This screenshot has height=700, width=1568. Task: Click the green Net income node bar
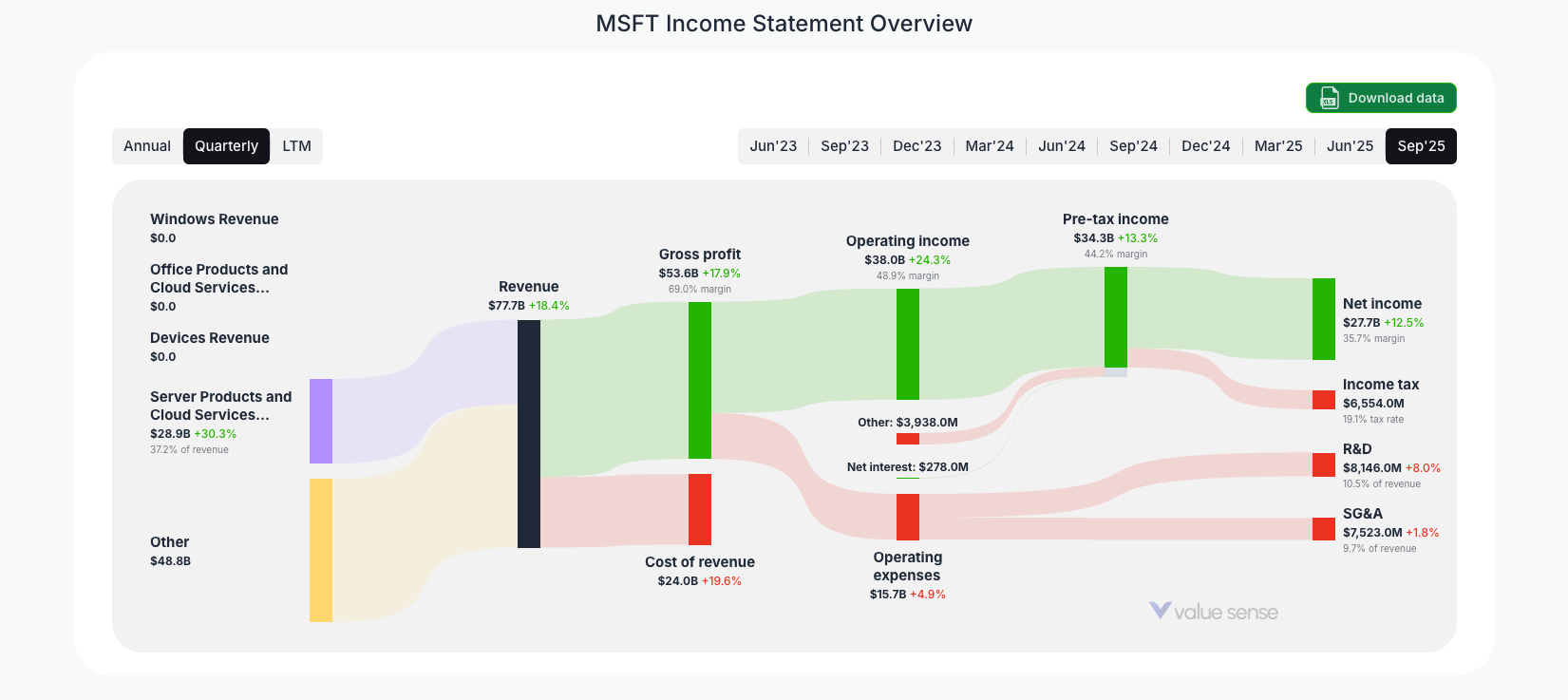click(1324, 319)
